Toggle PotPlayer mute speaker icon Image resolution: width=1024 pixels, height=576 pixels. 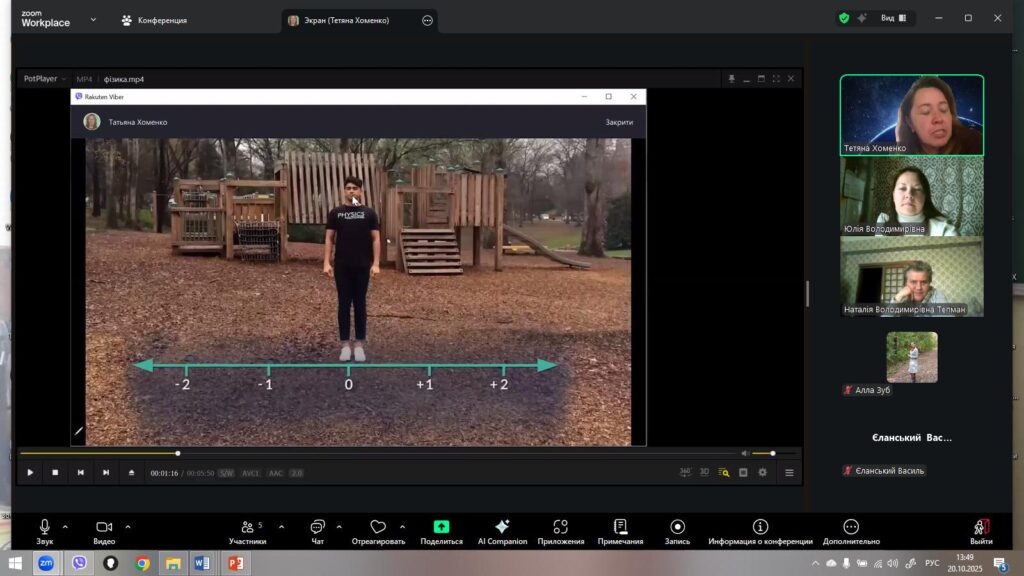pos(743,453)
